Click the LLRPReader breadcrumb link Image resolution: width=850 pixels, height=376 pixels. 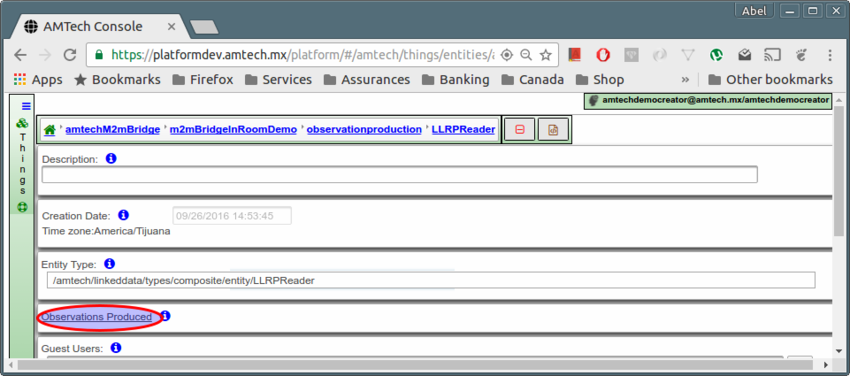coord(463,129)
